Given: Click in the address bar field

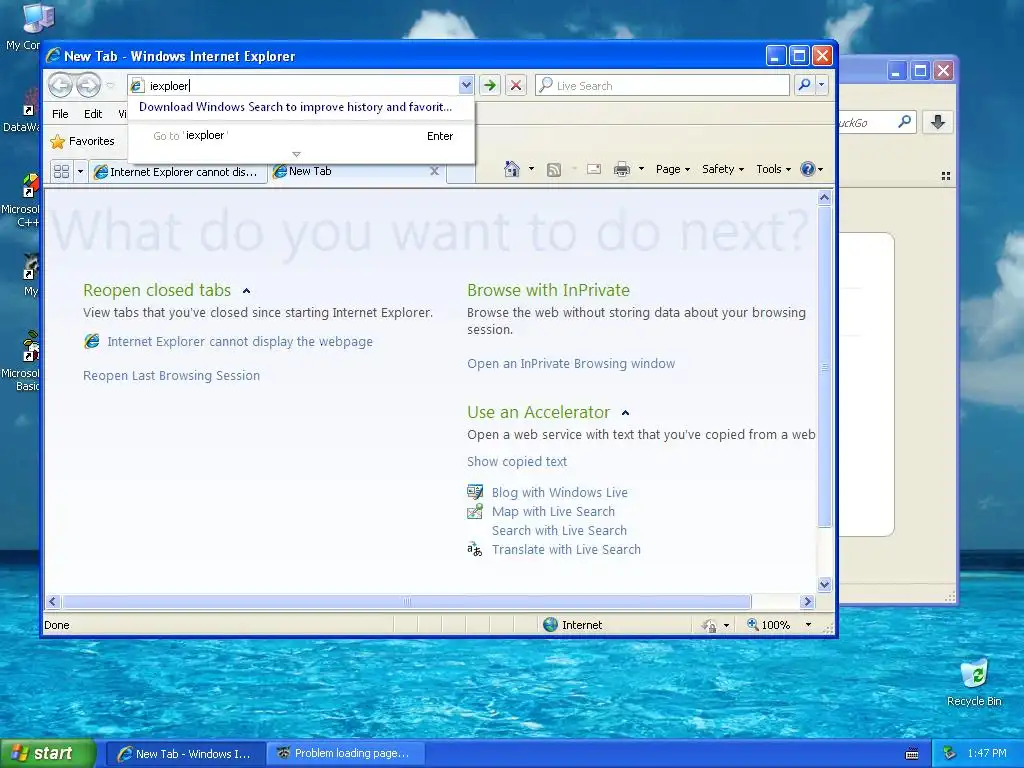Looking at the screenshot, I should tap(300, 86).
